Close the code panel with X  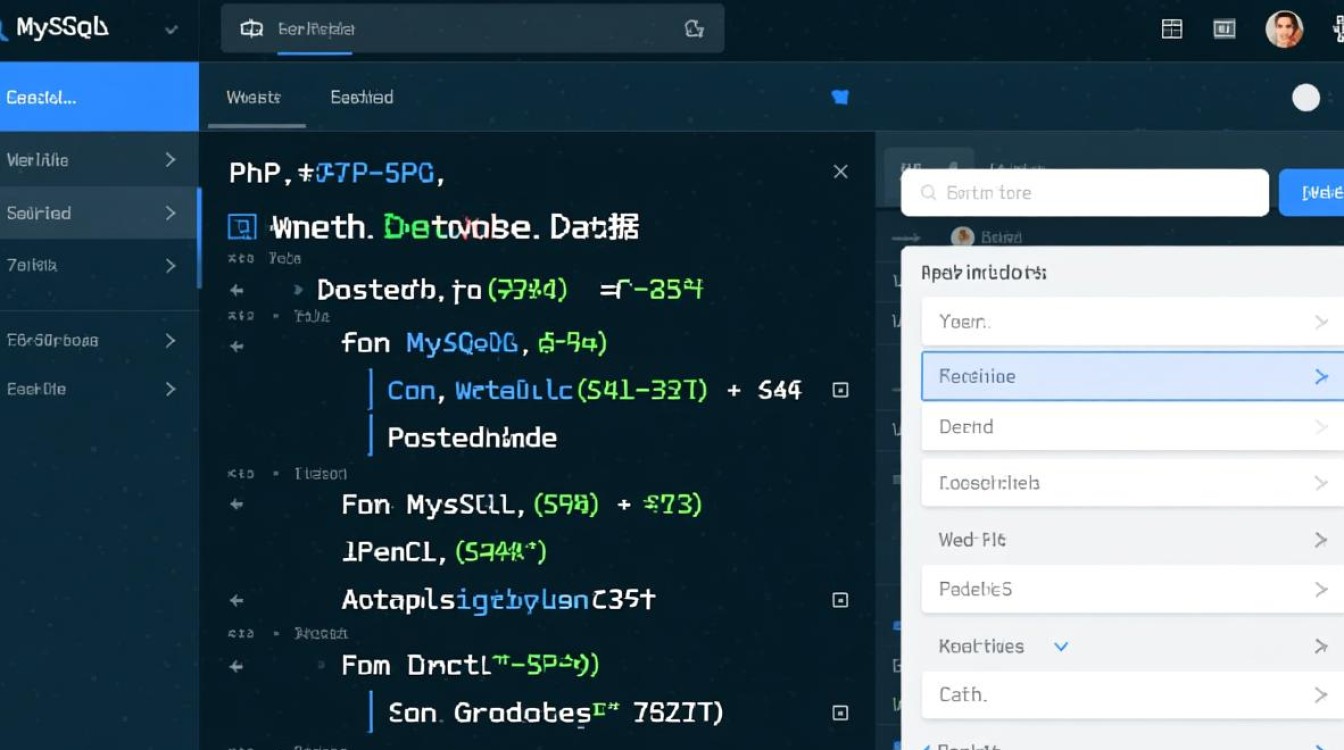tap(840, 172)
